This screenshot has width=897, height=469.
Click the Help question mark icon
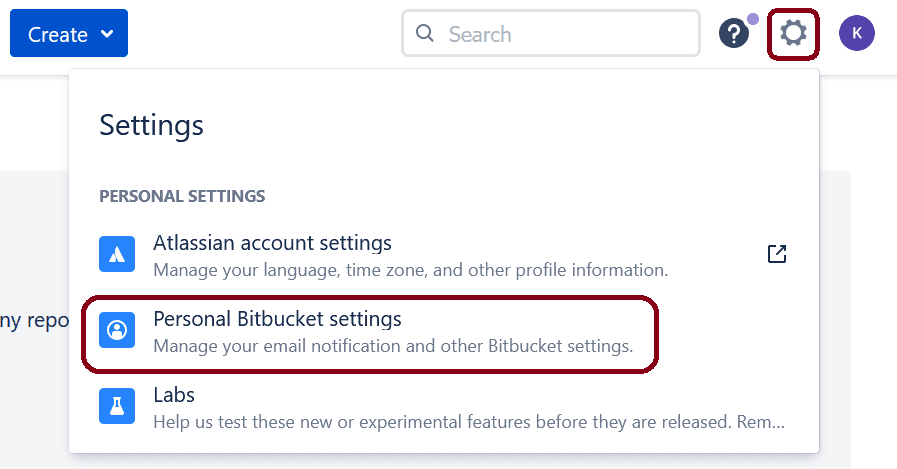[734, 34]
